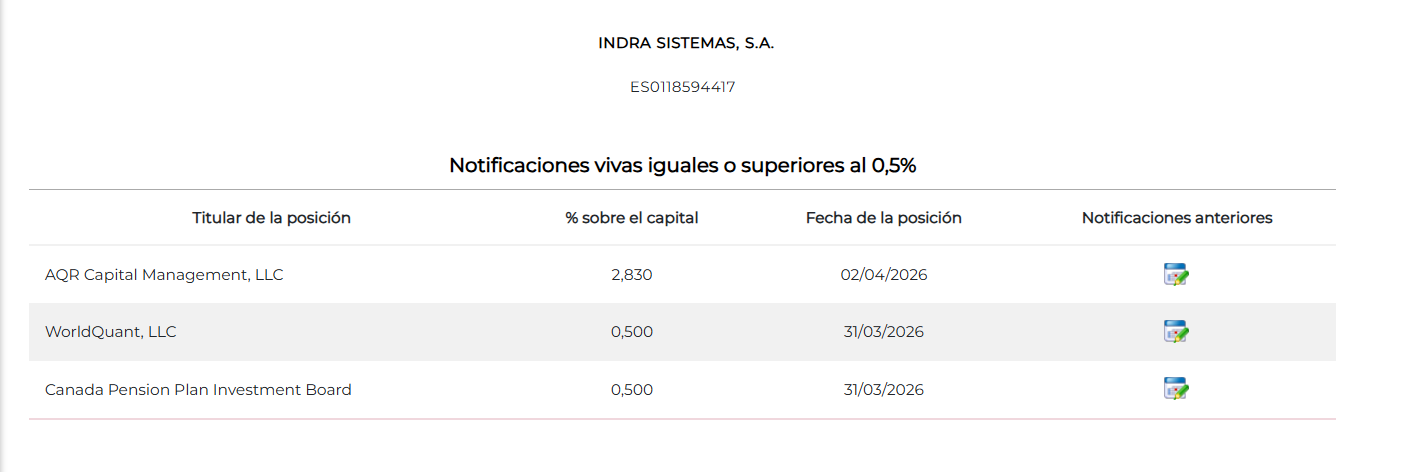Click WorldQuant's 0,500 percentage value
1401x472 pixels.
point(631,332)
